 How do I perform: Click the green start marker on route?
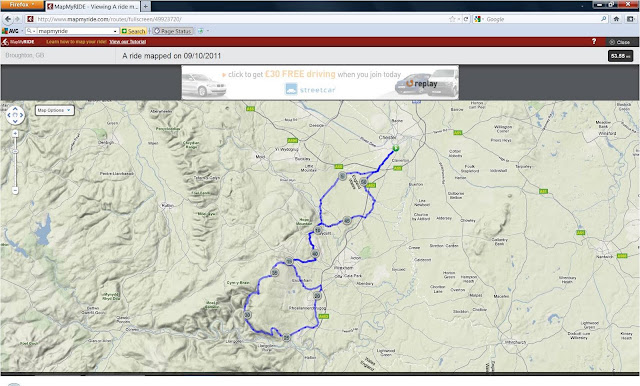pos(395,148)
